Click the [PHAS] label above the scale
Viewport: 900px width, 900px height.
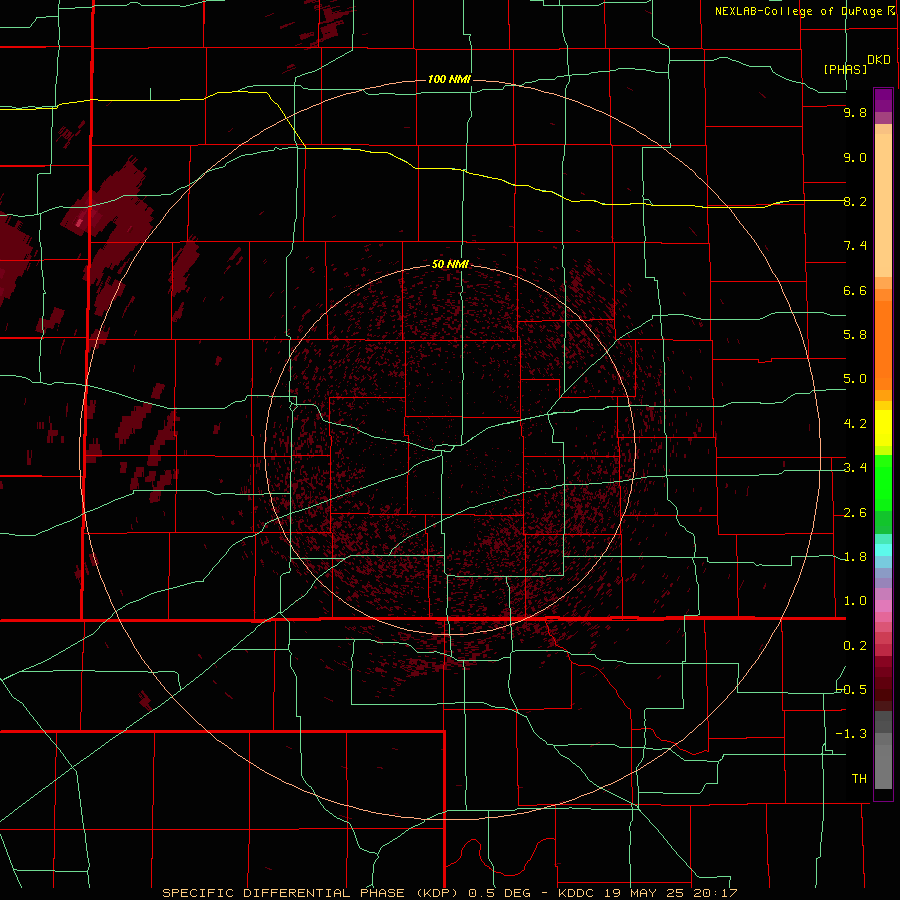pos(845,69)
